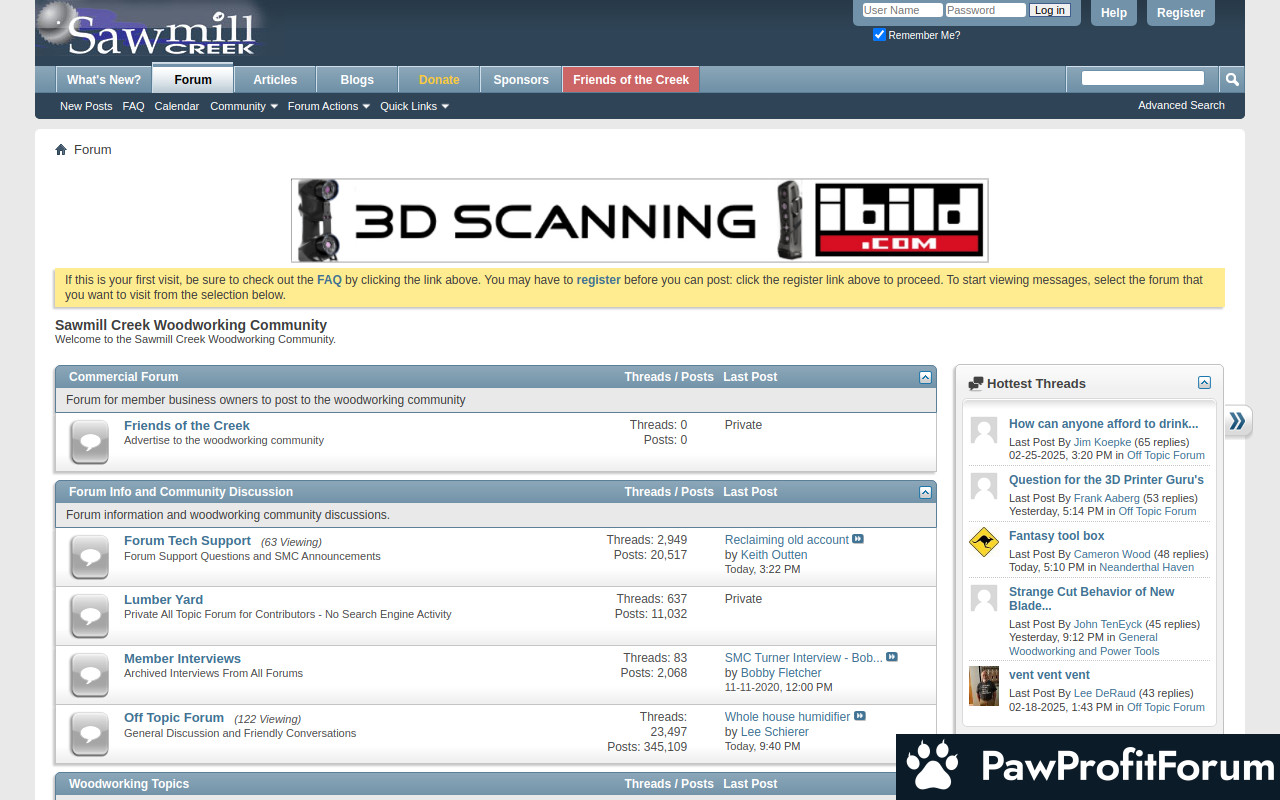Open the Donate tab

pos(439,80)
